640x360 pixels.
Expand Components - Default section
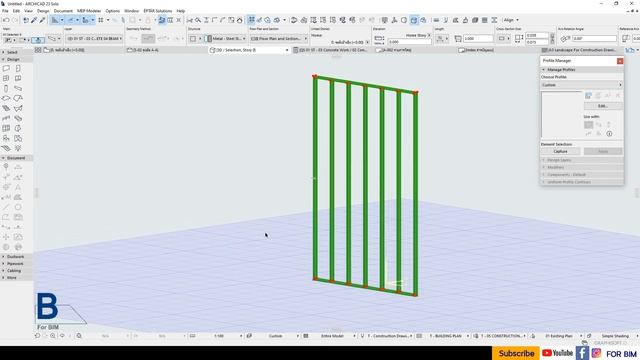[582, 175]
